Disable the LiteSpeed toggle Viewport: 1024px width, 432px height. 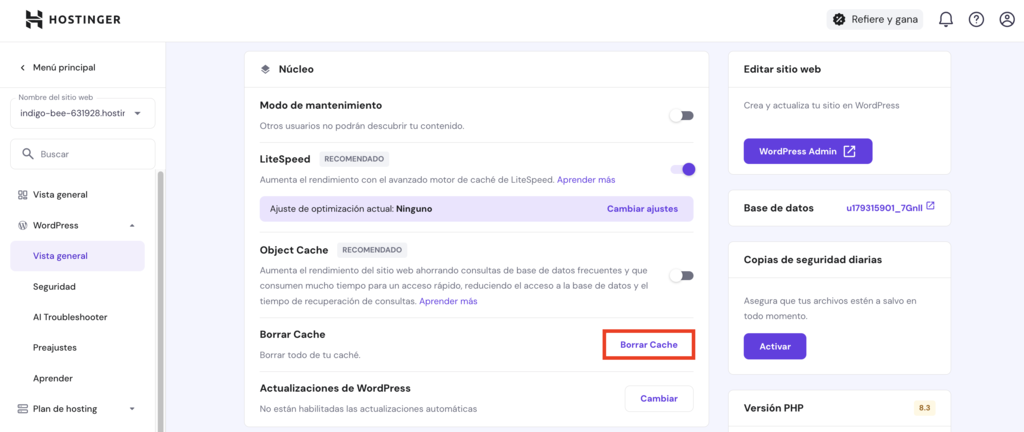click(x=682, y=169)
